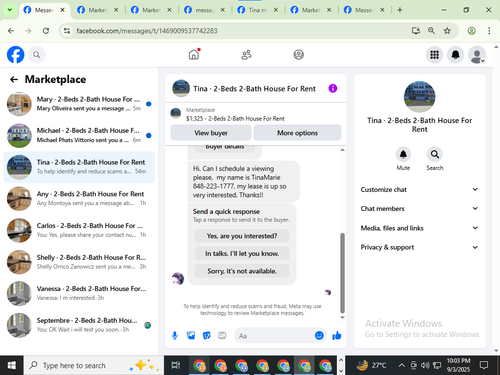Send quick reply 'Yes, are you interested?'
Viewport: 500px width, 375px height.
pos(242,236)
